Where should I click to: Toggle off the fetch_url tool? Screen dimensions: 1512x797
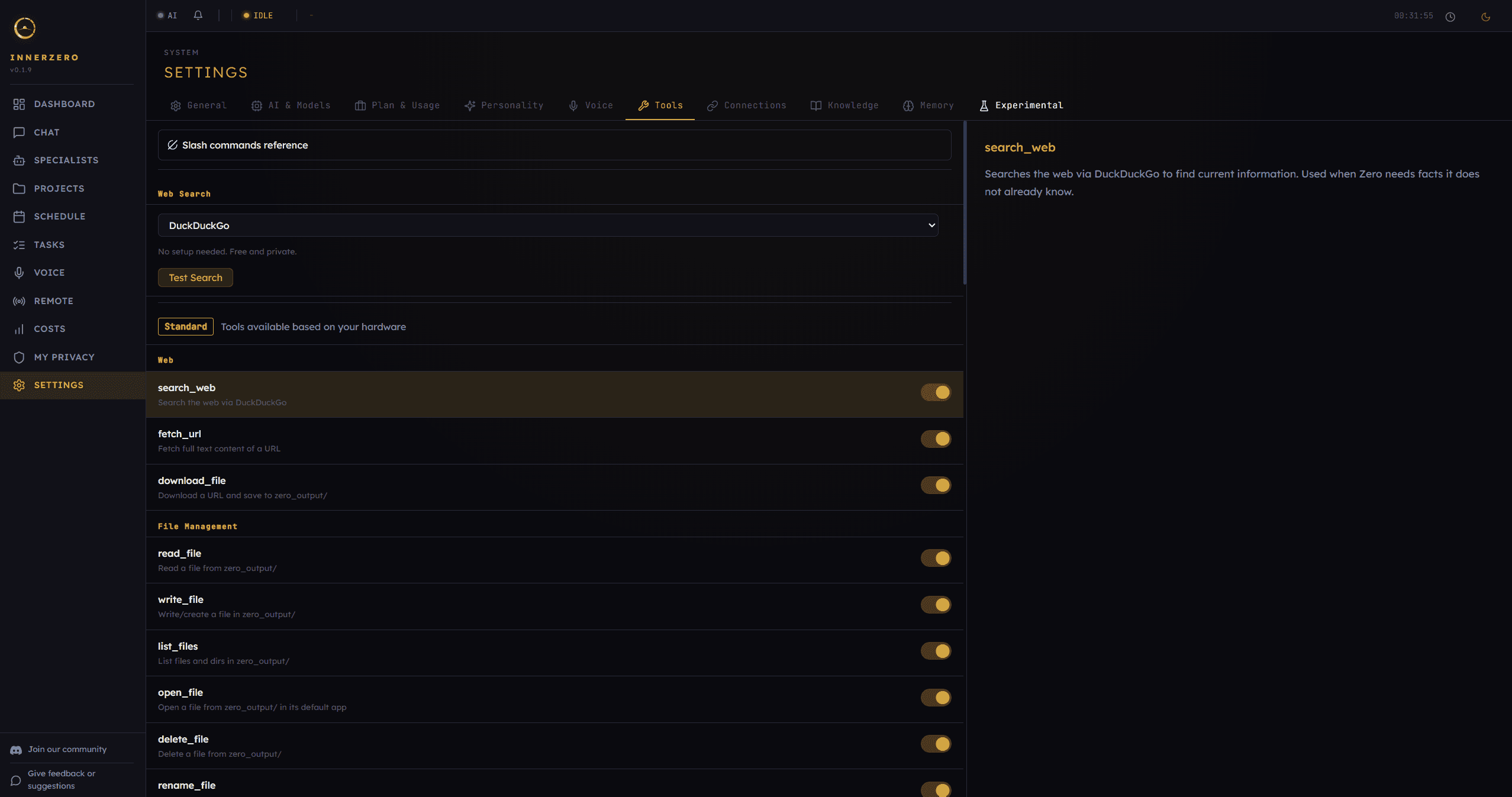coord(936,439)
